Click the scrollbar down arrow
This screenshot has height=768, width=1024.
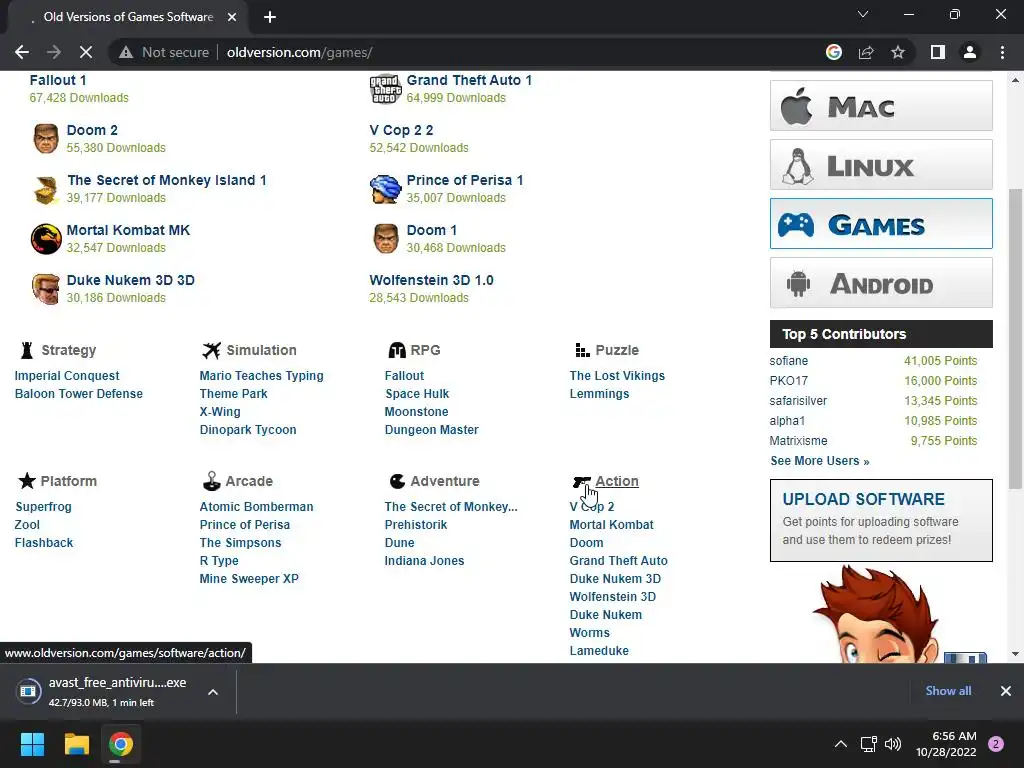point(1015,654)
